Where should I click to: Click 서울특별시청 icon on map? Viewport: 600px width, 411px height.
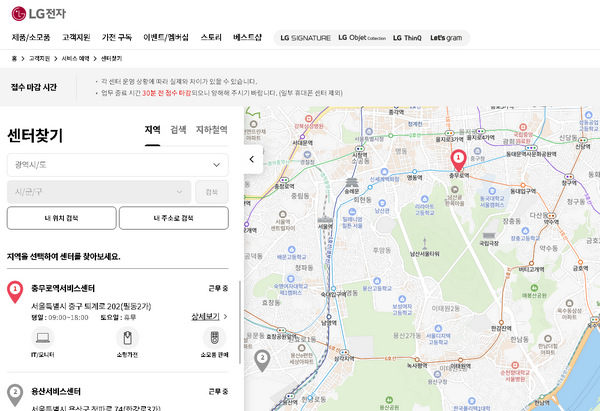tap(369, 132)
